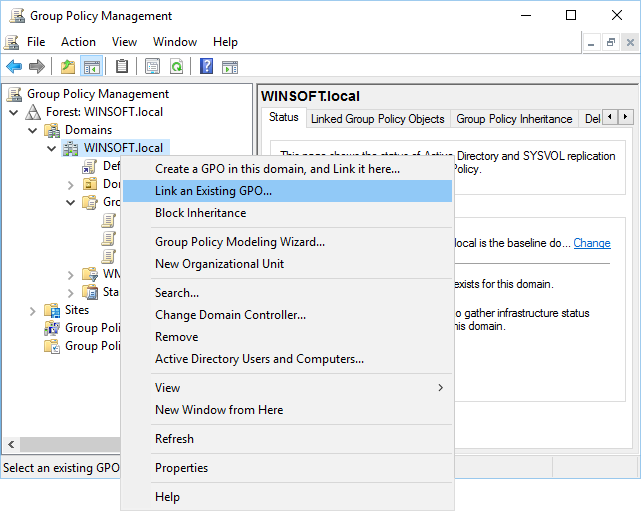Image resolution: width=641 pixels, height=511 pixels.
Task: Select the WMI Filters folder icon
Action: click(90, 274)
